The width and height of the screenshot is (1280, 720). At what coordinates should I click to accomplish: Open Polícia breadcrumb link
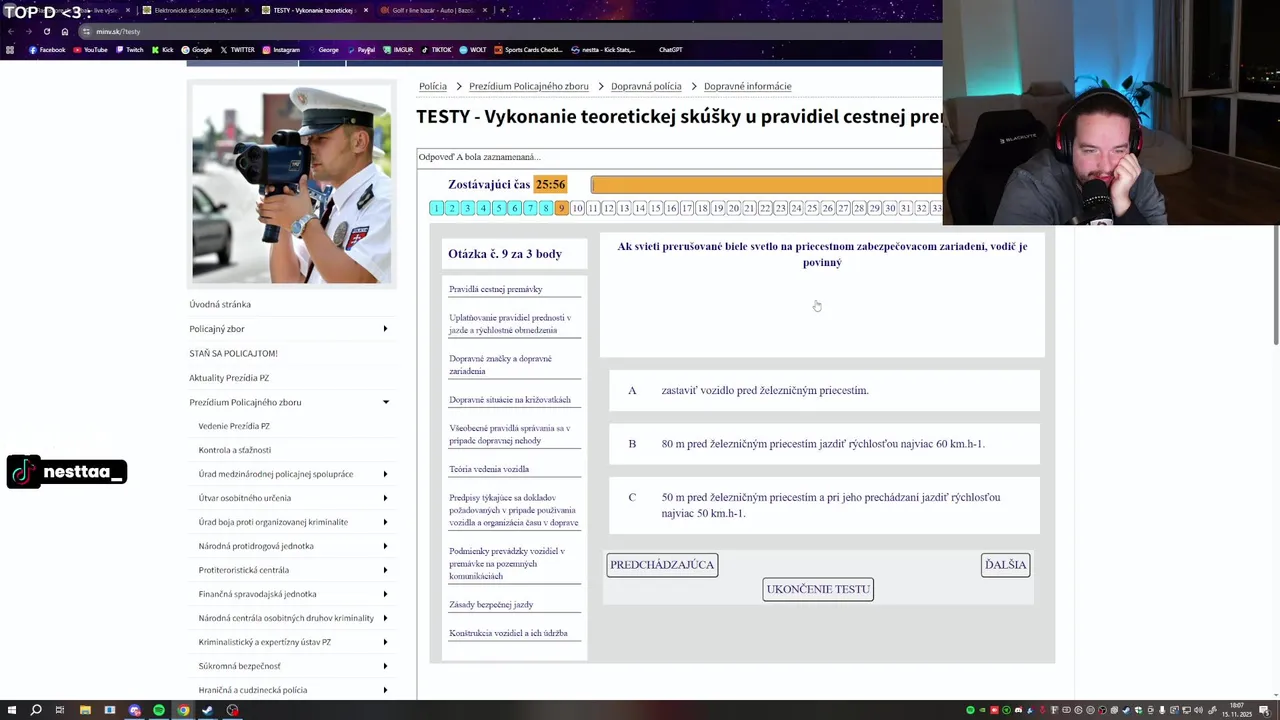coord(433,86)
